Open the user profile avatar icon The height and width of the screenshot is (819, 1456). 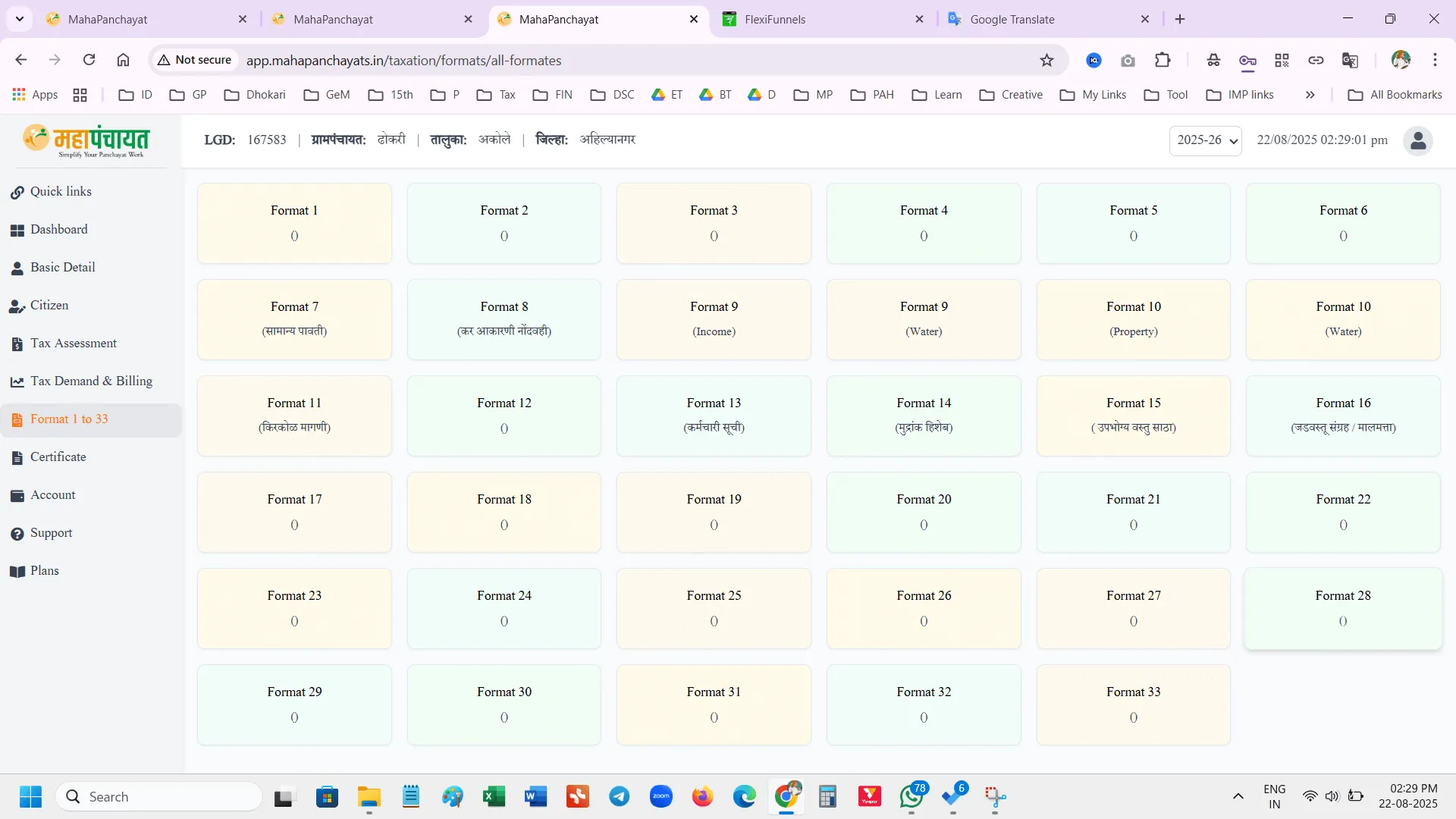tap(1417, 140)
